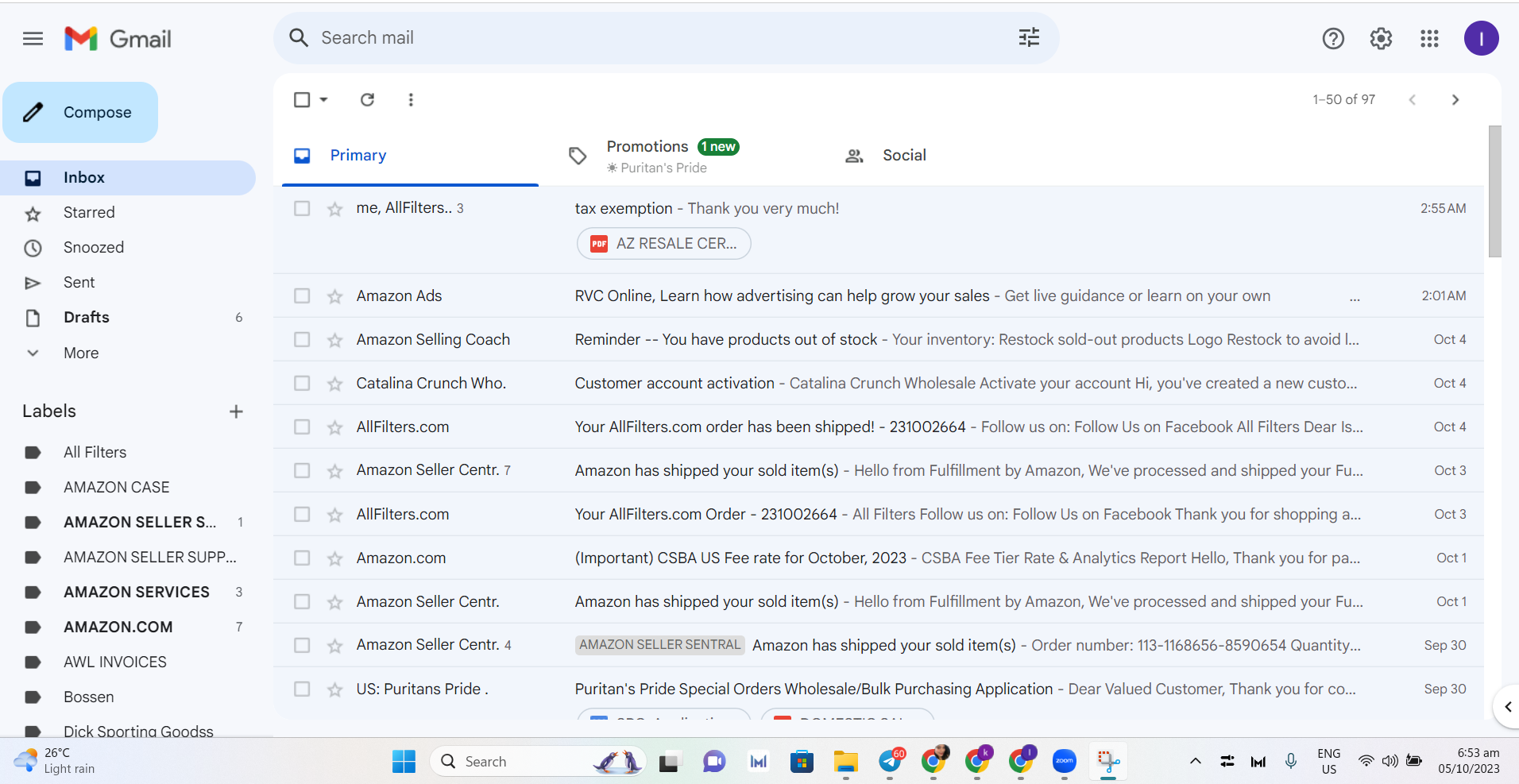The image size is (1519, 784).
Task: Switch to the Primary tab
Action: pos(410,156)
